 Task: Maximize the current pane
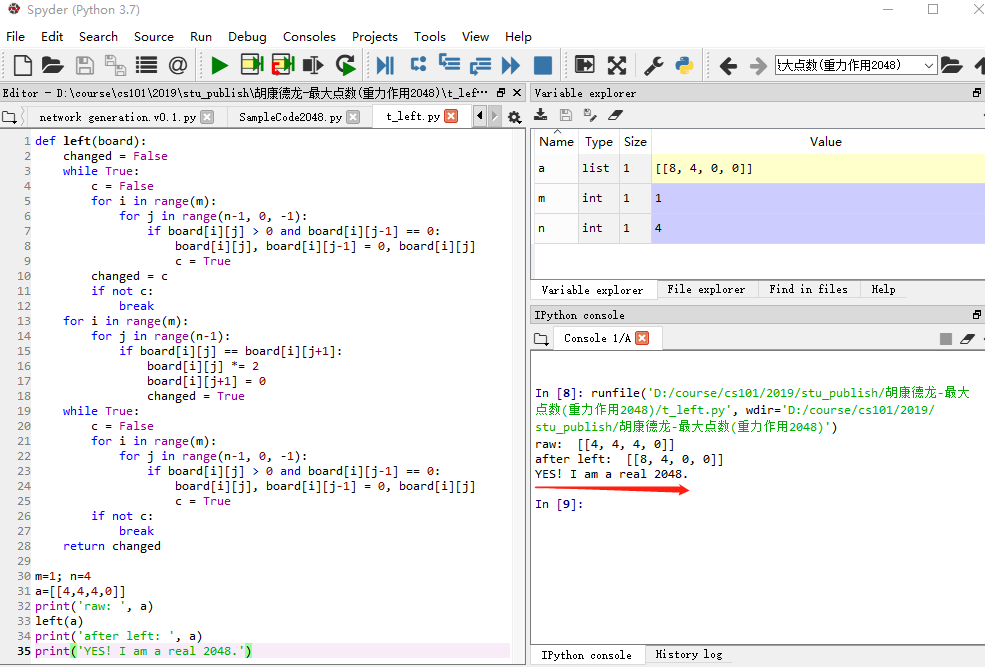click(x=585, y=65)
